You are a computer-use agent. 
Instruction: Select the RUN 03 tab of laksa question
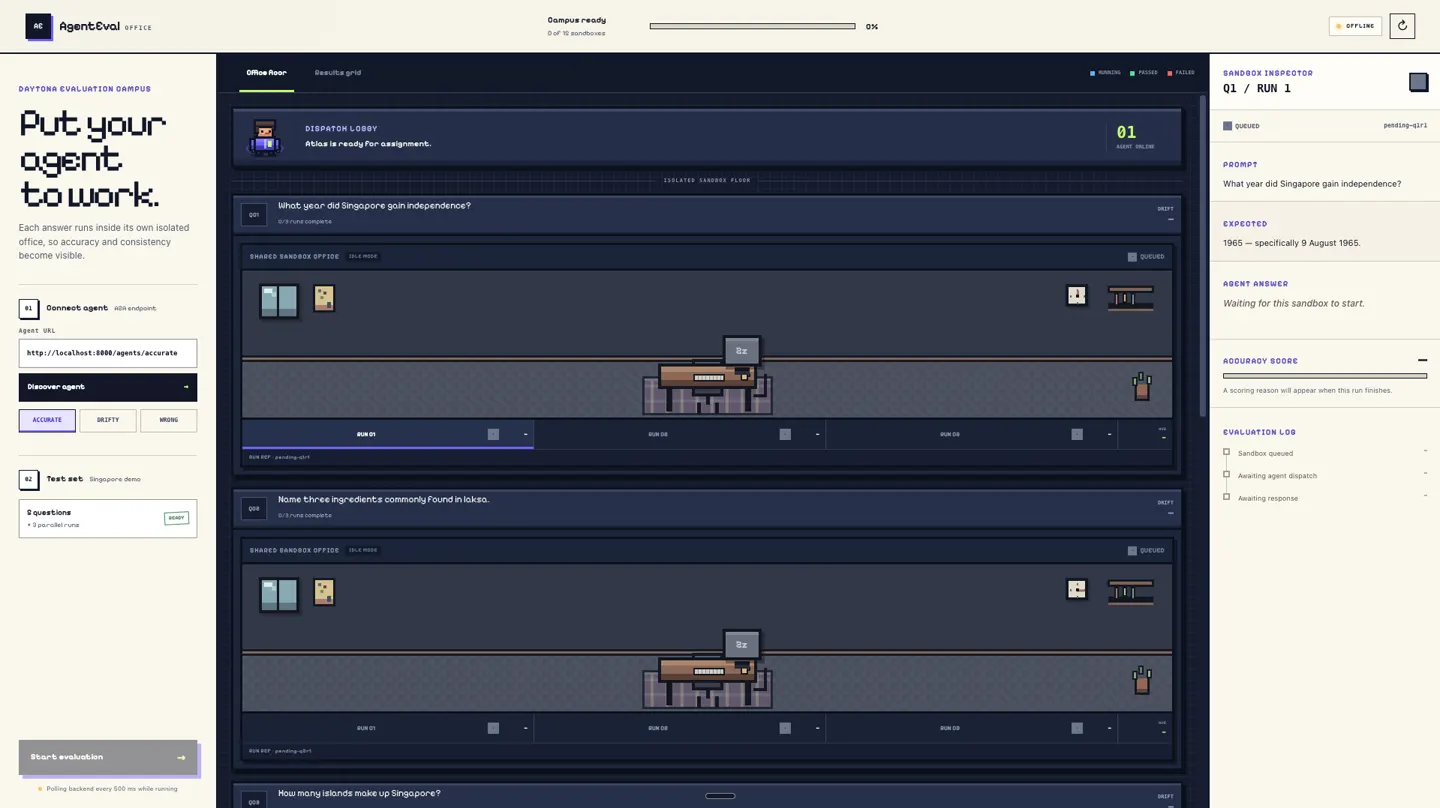pyautogui.click(x=971, y=728)
